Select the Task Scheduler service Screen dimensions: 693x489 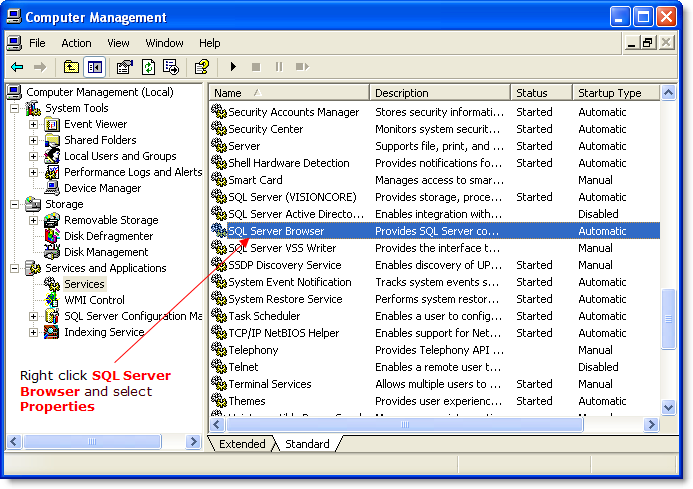click(x=264, y=316)
